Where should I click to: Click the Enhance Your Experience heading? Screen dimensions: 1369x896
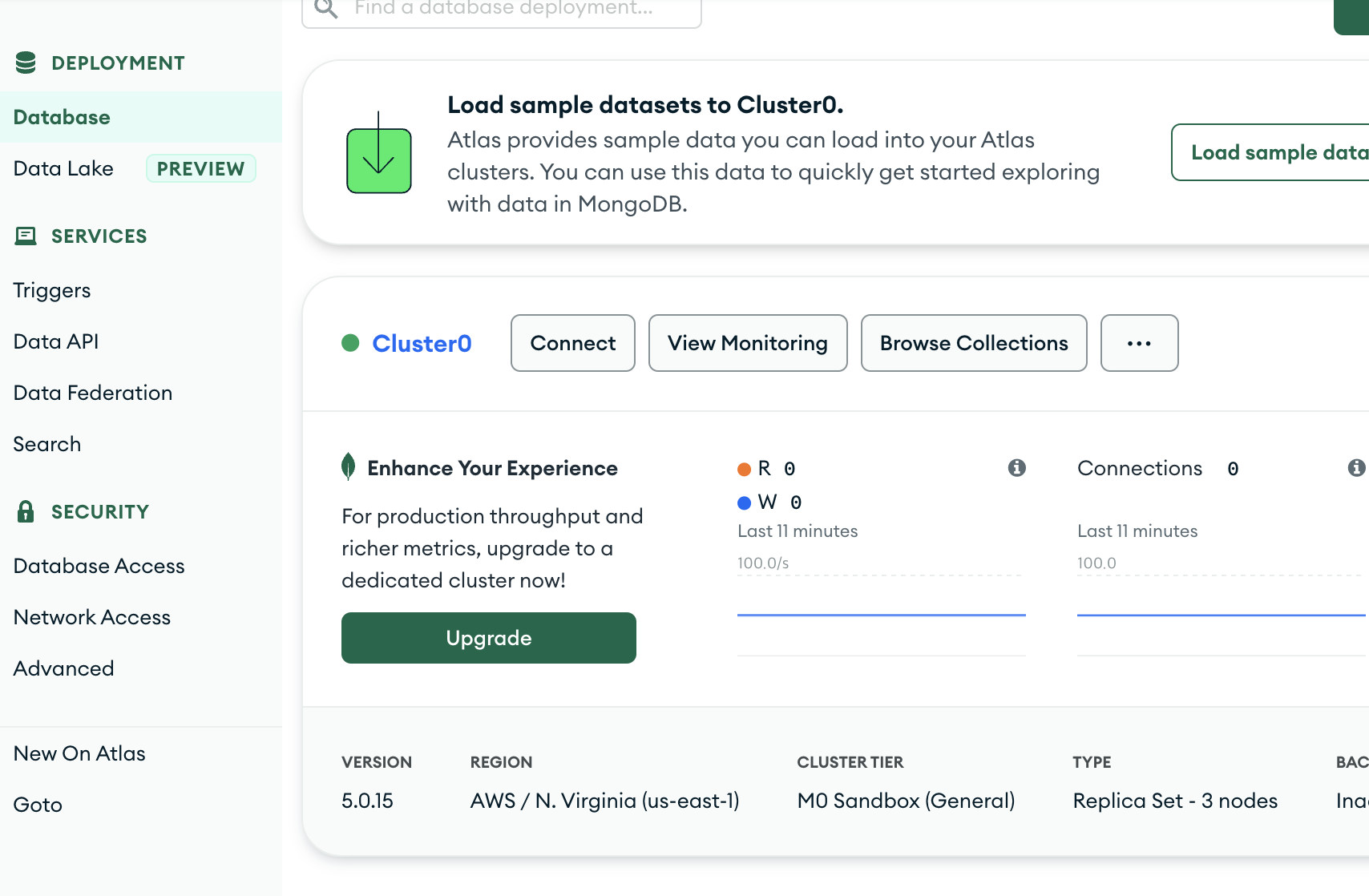pyautogui.click(x=492, y=468)
